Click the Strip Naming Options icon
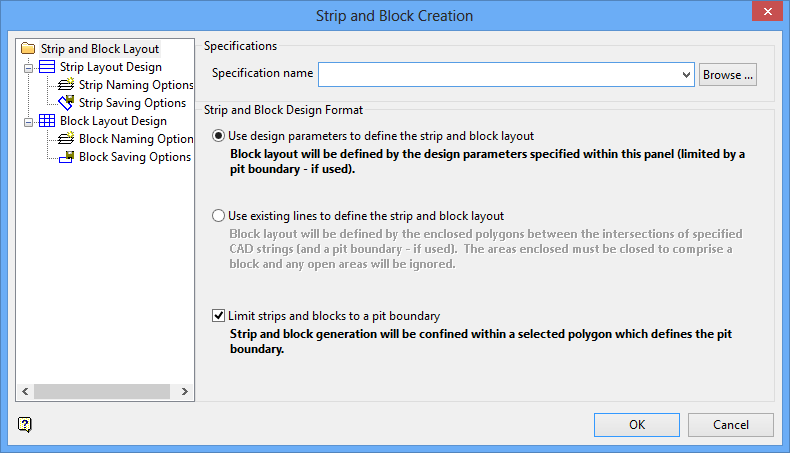 (x=67, y=85)
